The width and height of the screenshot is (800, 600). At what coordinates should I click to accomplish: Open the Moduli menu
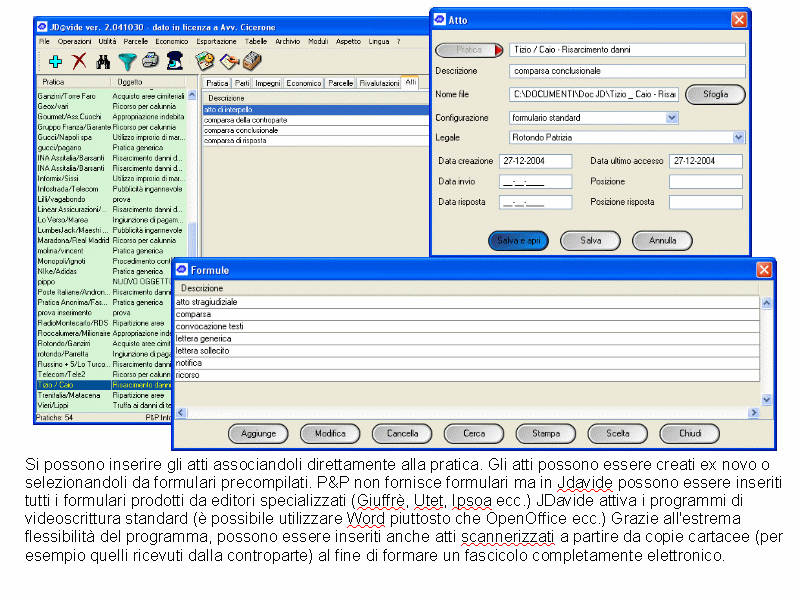pos(318,41)
